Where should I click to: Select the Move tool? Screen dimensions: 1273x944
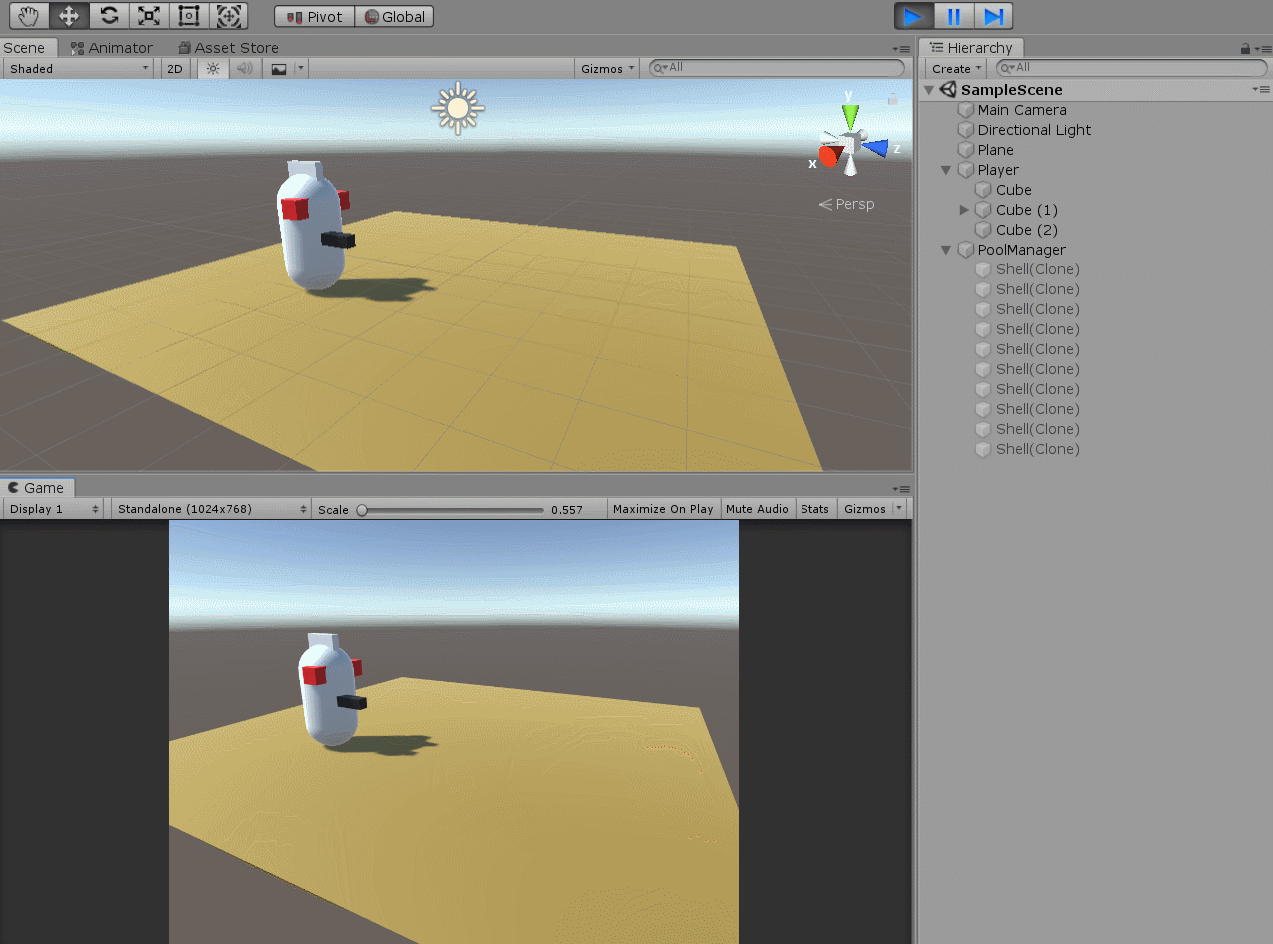(68, 15)
